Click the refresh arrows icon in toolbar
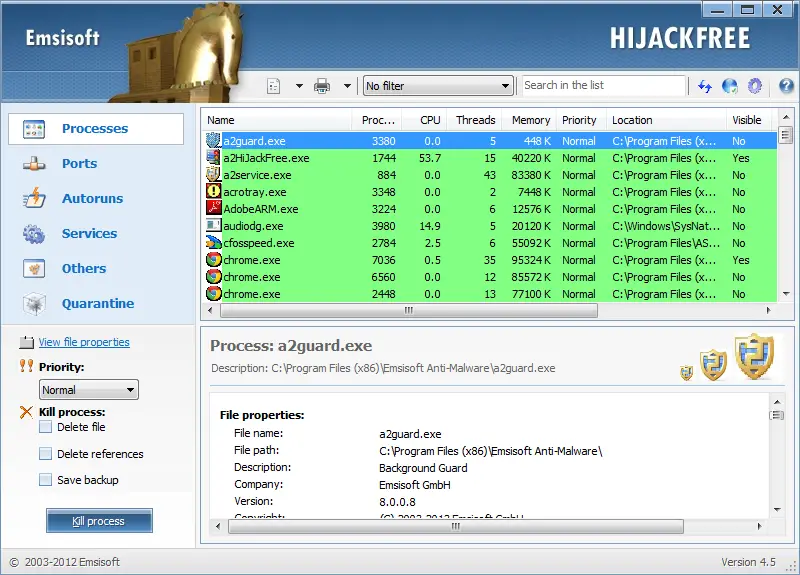 (x=705, y=86)
